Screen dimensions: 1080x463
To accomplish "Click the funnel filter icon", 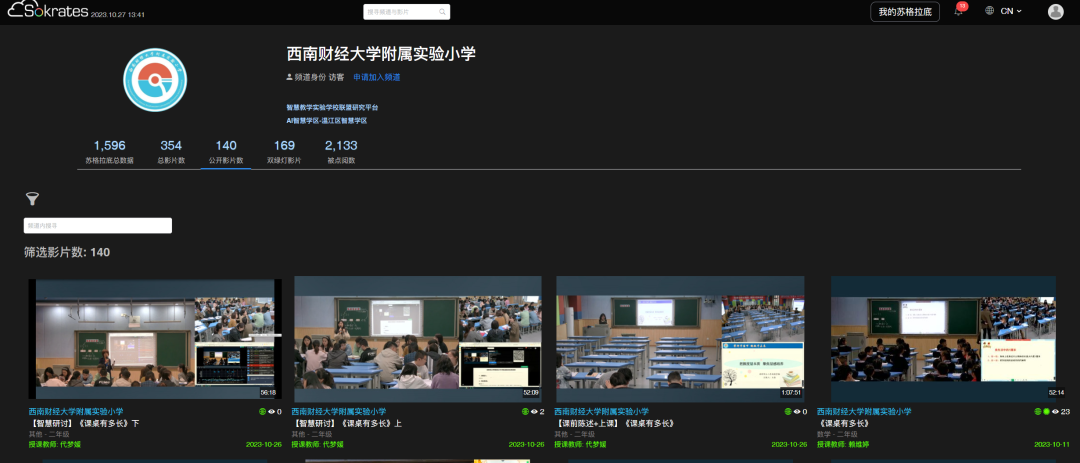I will coord(32,199).
